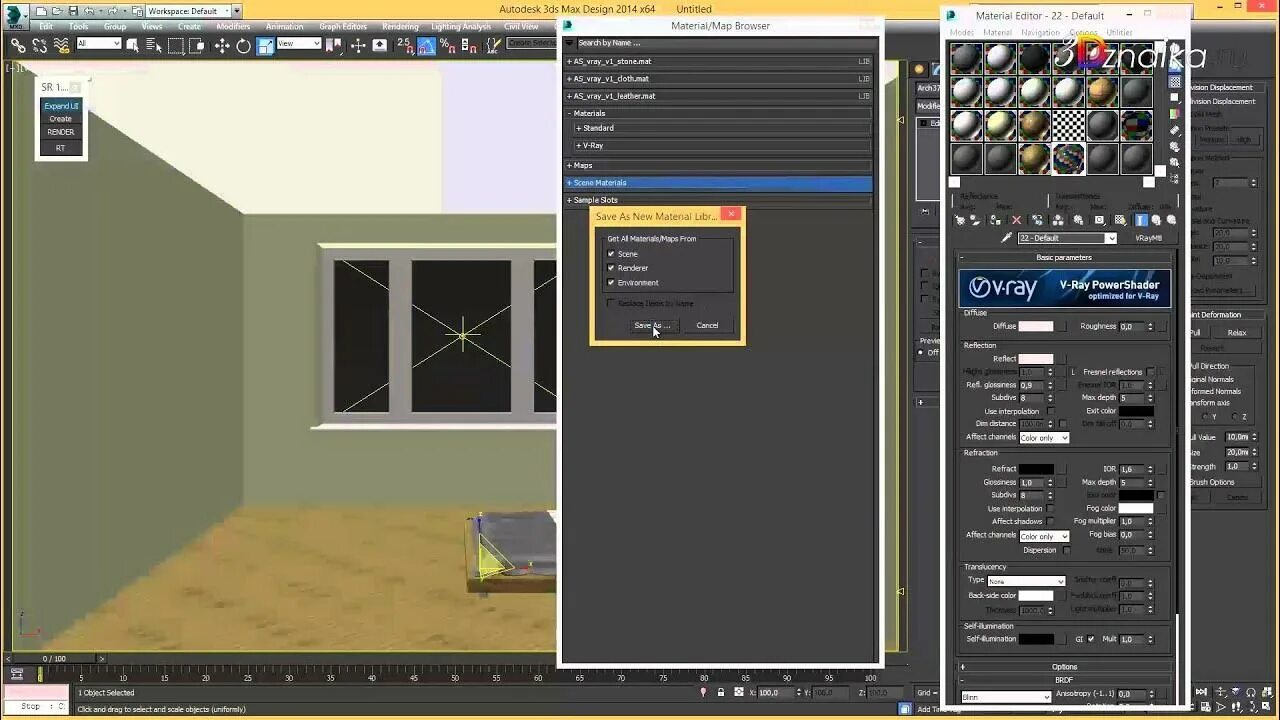
Task: Click the red Reset Map/Material X icon
Action: tap(1017, 220)
